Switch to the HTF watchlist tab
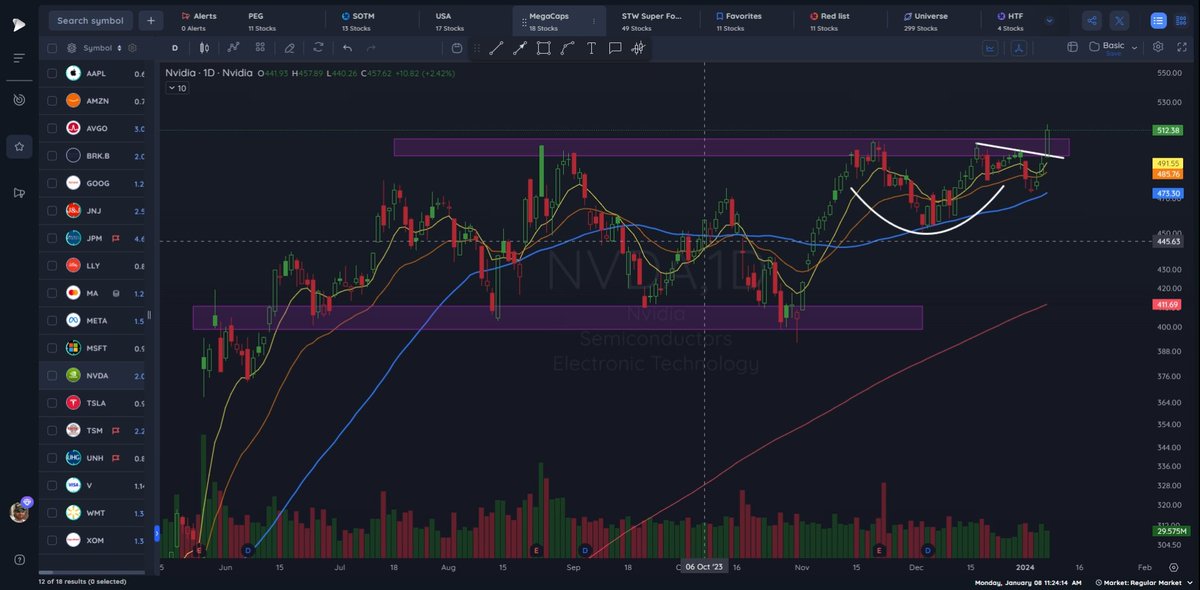The width and height of the screenshot is (1200, 590). coord(1010,21)
